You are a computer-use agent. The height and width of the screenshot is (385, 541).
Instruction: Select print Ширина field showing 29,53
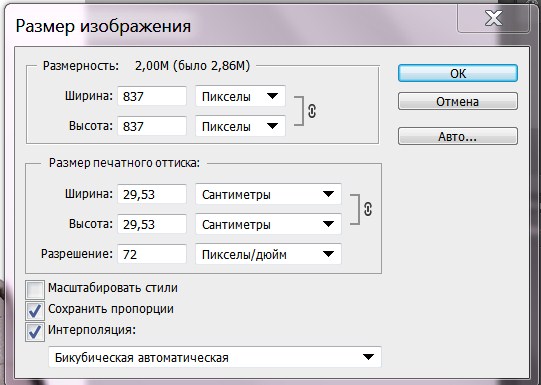(152, 194)
